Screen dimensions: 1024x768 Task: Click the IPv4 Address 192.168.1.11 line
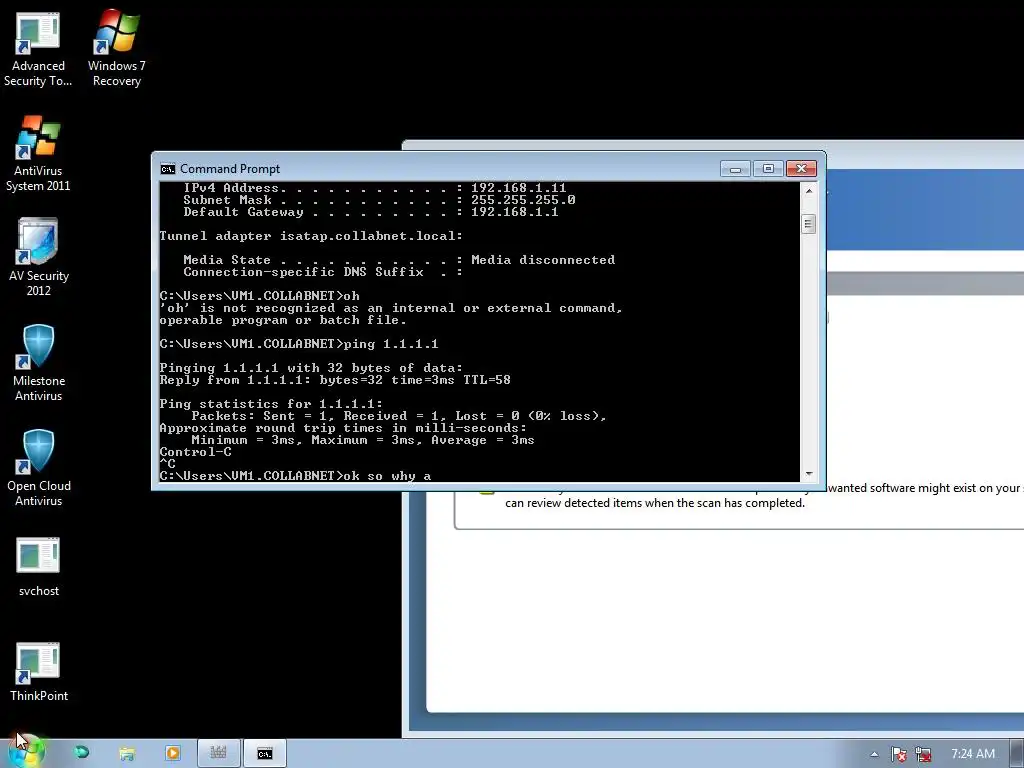click(x=375, y=188)
